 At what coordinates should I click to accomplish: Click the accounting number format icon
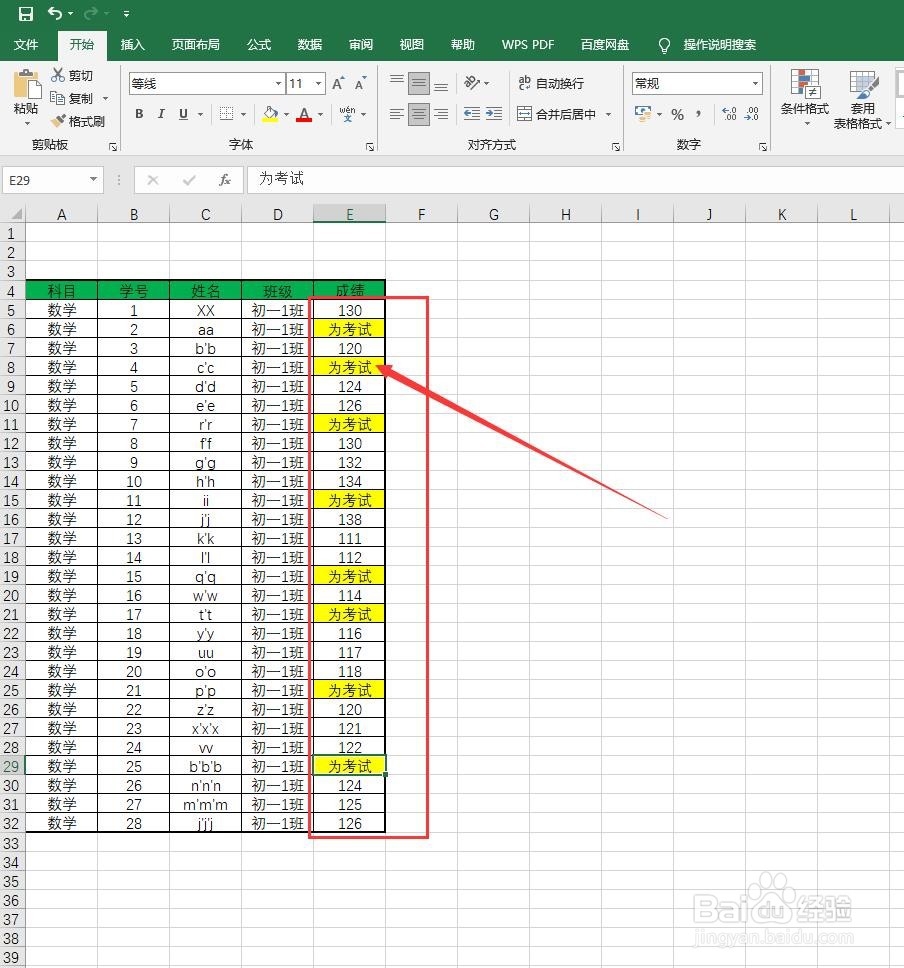(643, 114)
